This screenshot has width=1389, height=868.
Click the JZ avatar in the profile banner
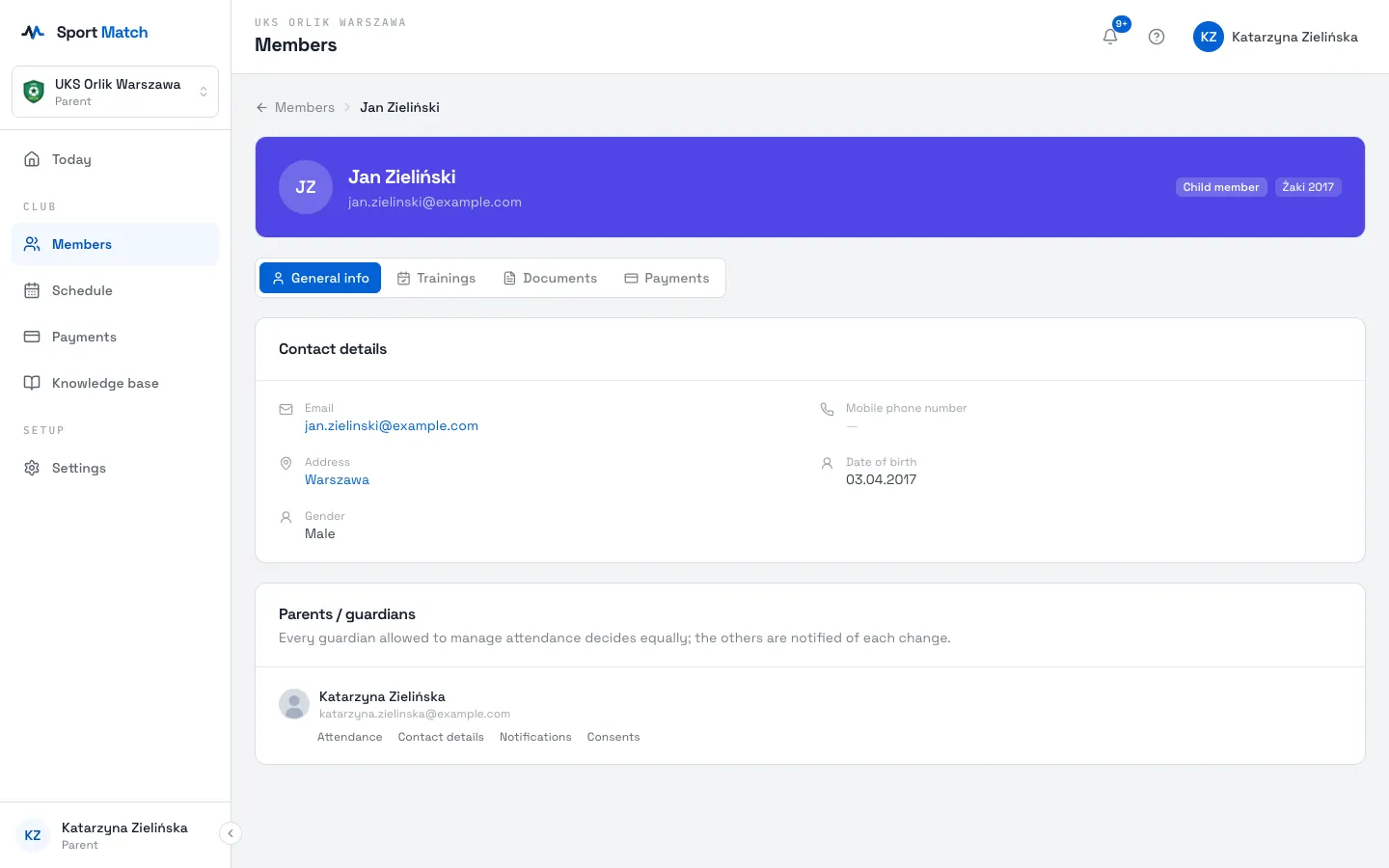tap(306, 187)
